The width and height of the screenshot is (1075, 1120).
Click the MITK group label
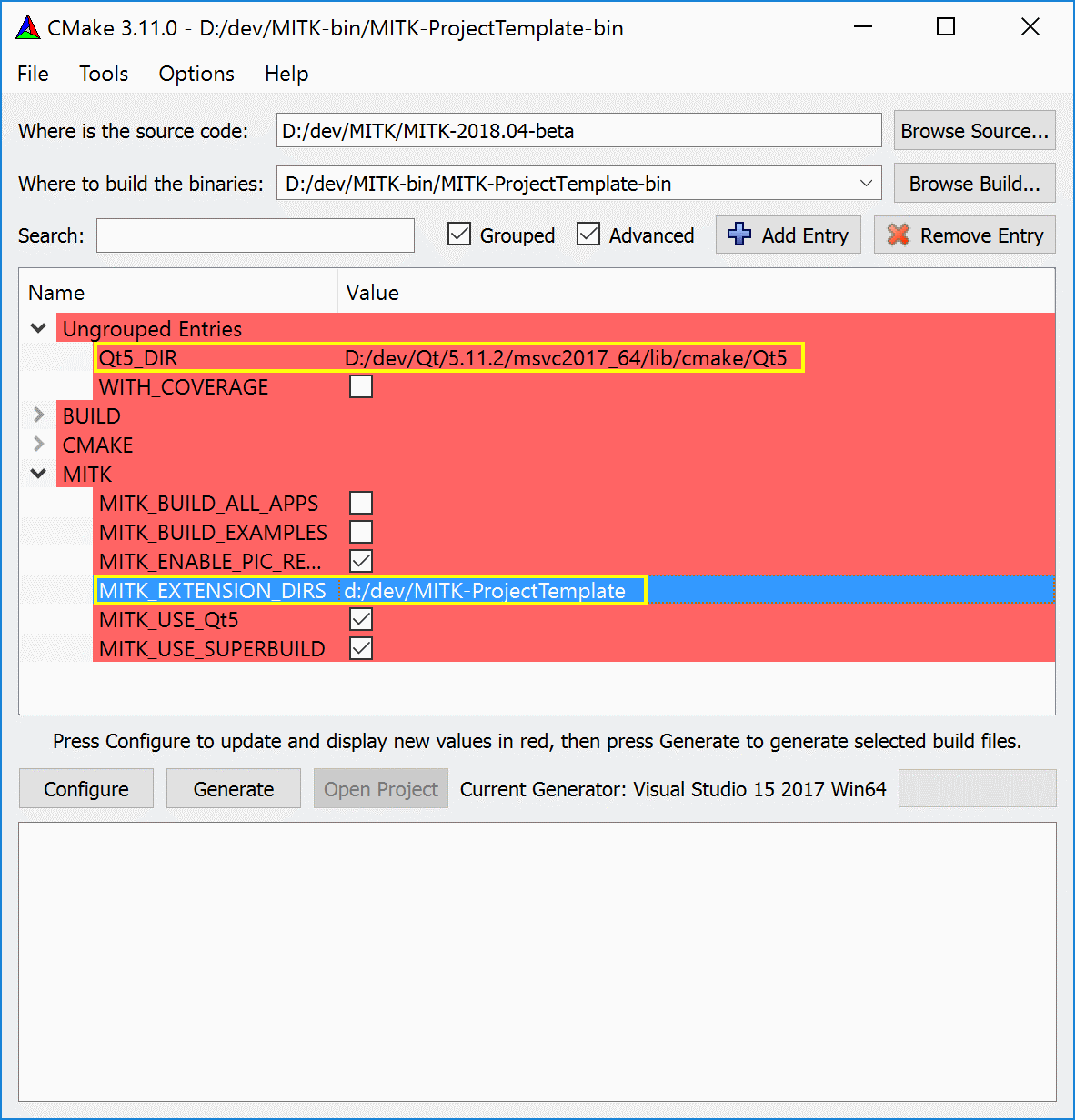[87, 475]
